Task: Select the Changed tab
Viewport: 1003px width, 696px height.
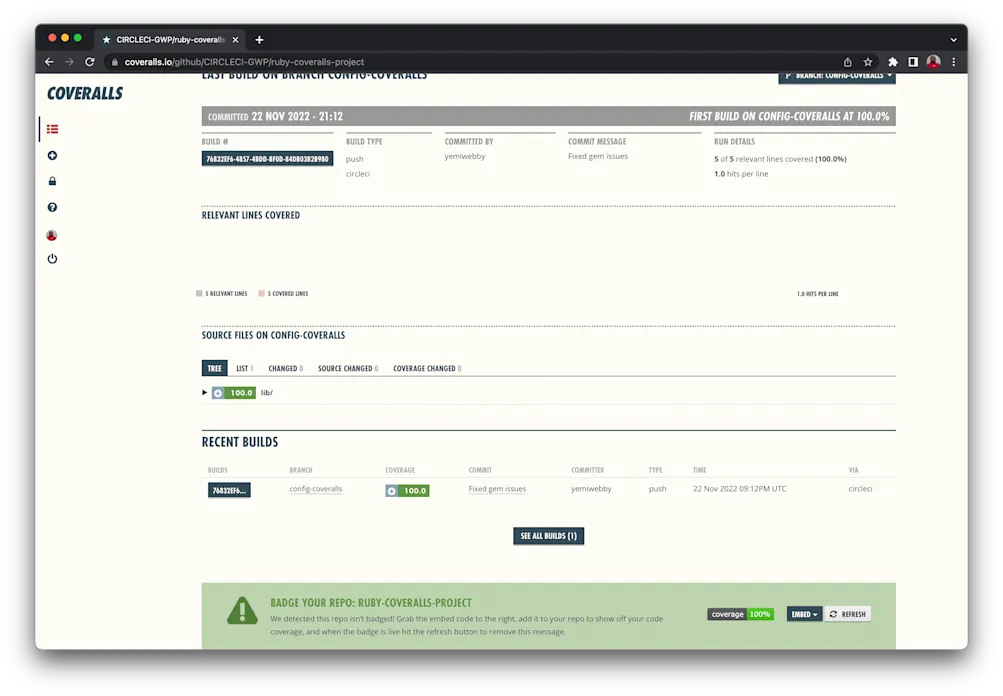Action: pyautogui.click(x=285, y=368)
